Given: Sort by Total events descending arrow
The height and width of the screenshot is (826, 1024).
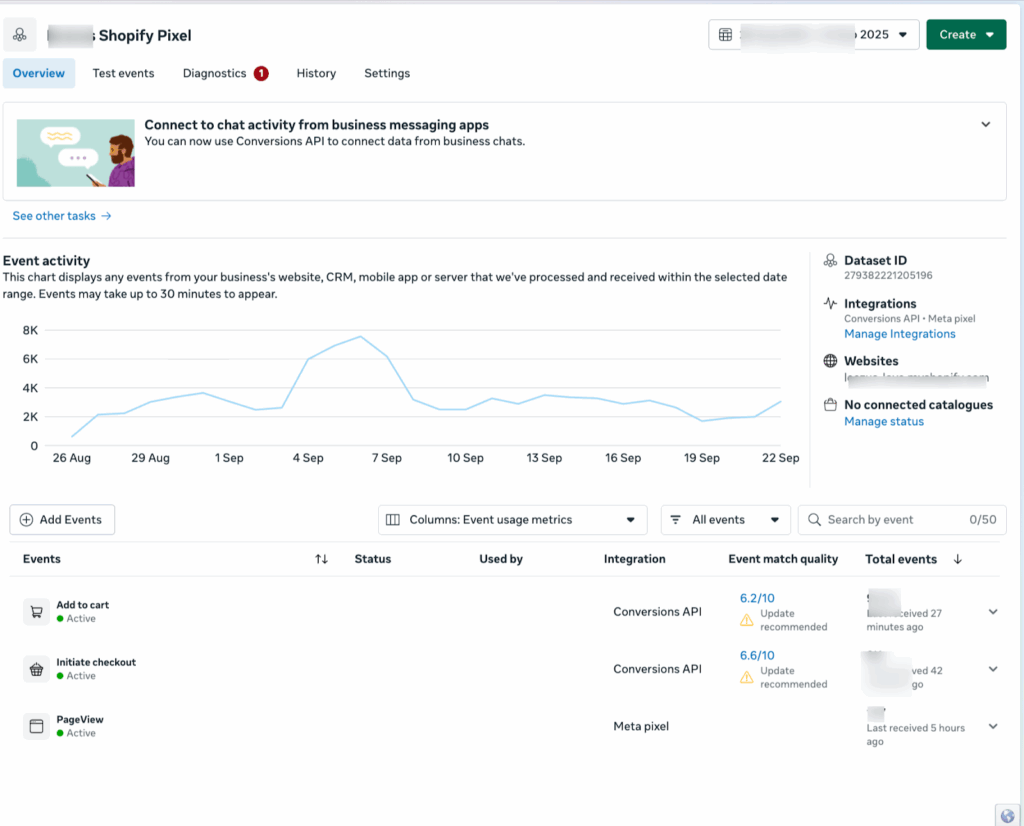Looking at the screenshot, I should [957, 559].
